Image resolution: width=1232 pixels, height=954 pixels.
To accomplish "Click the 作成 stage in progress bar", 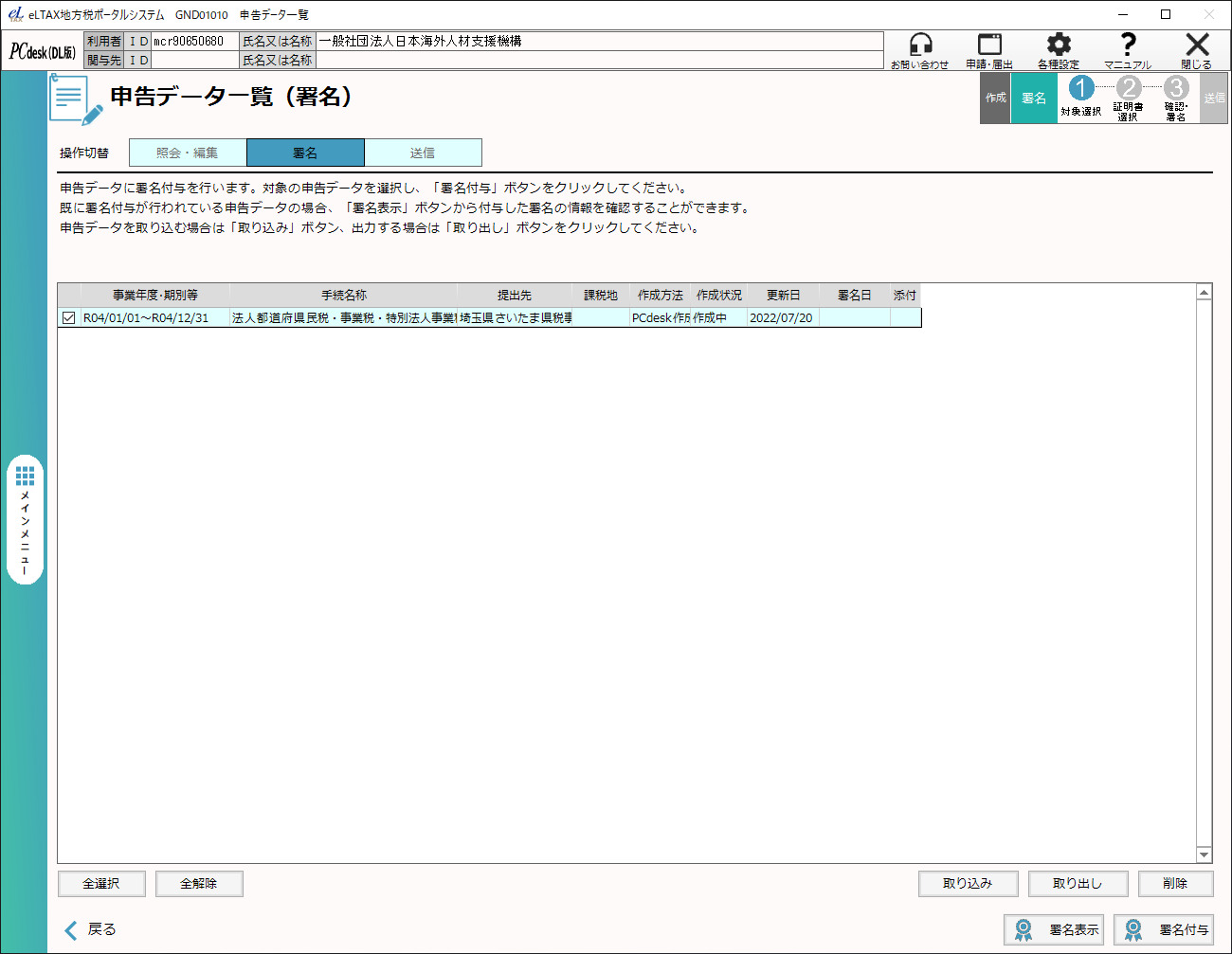I will [x=995, y=99].
